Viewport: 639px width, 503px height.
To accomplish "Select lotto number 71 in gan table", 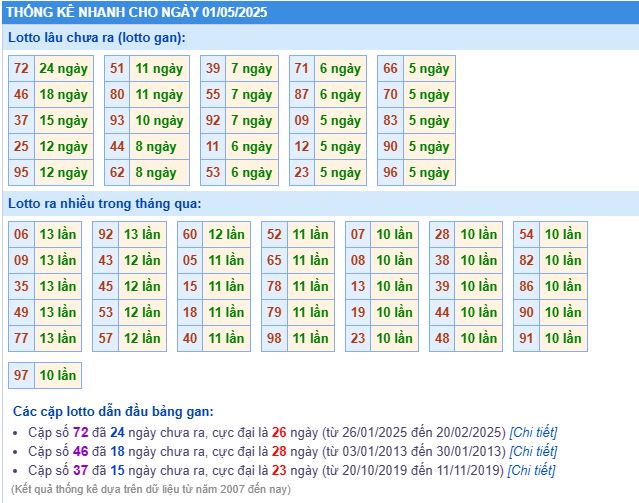I will click(x=302, y=68).
